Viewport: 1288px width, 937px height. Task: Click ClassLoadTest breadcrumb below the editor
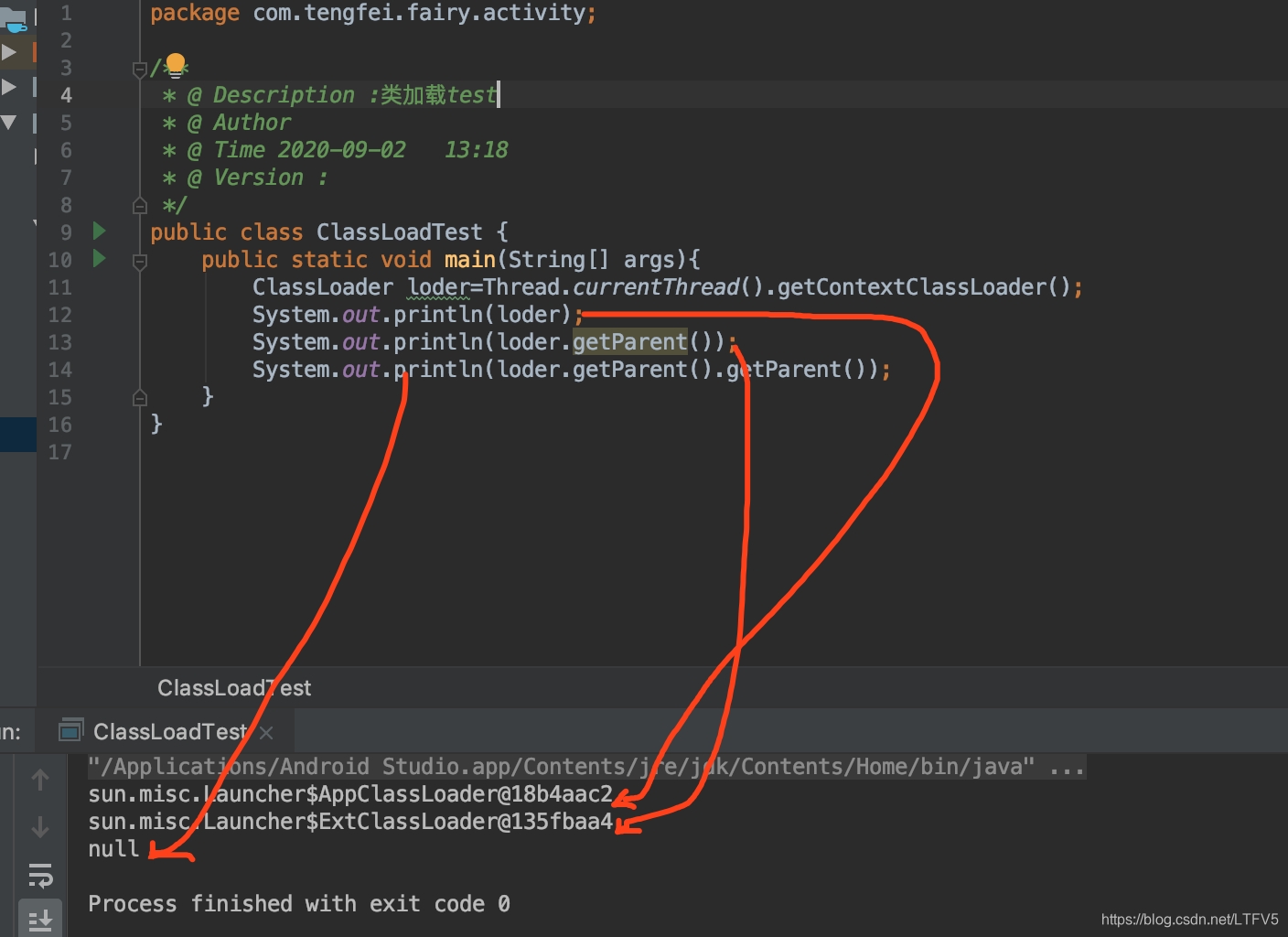point(234,688)
